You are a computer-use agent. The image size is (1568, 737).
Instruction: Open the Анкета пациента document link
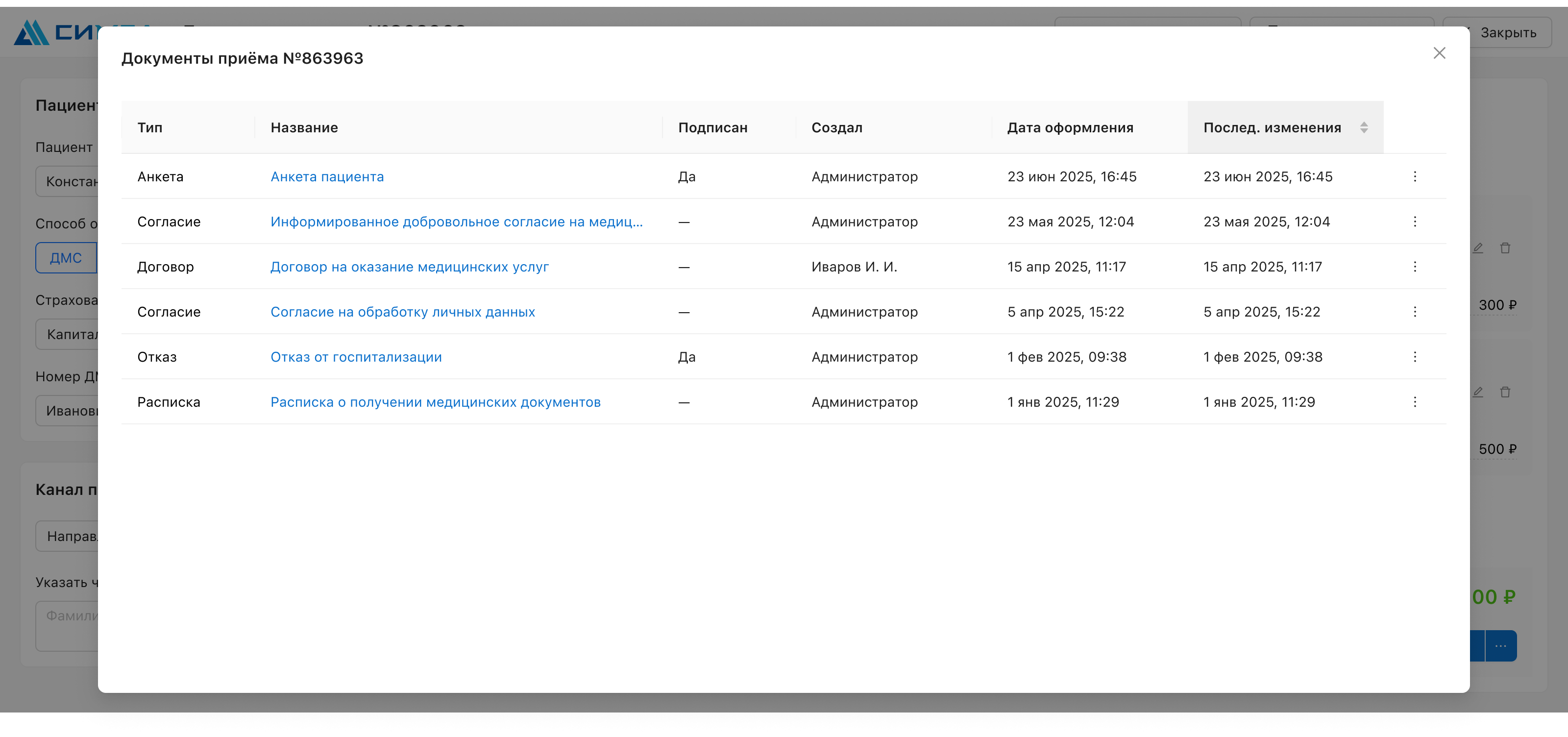coord(327,176)
